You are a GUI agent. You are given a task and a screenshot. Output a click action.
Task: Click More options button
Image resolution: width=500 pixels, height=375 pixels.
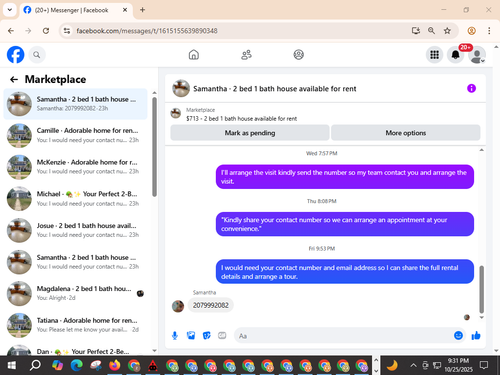406,133
